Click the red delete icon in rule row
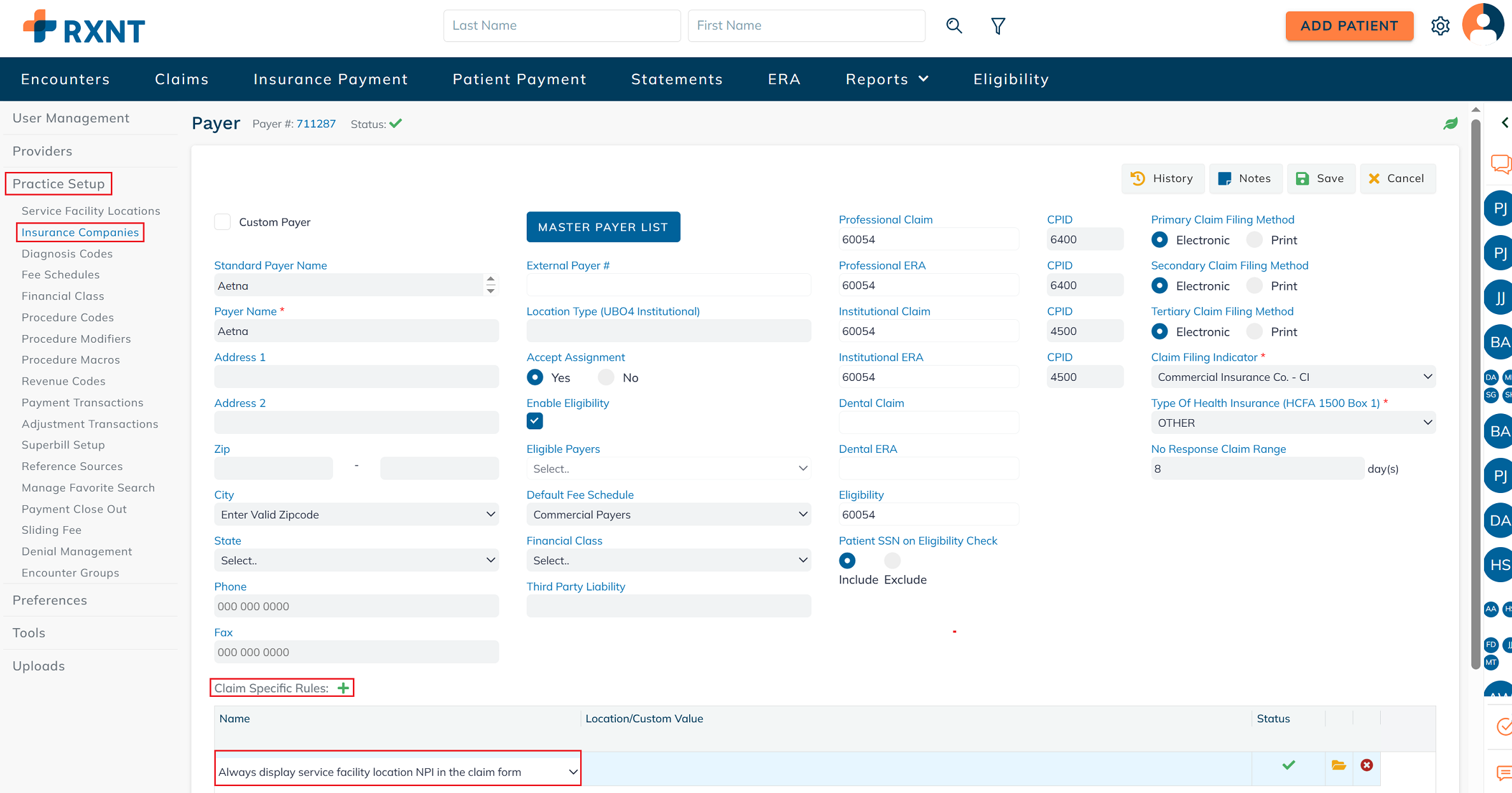This screenshot has width=1512, height=793. point(1366,765)
